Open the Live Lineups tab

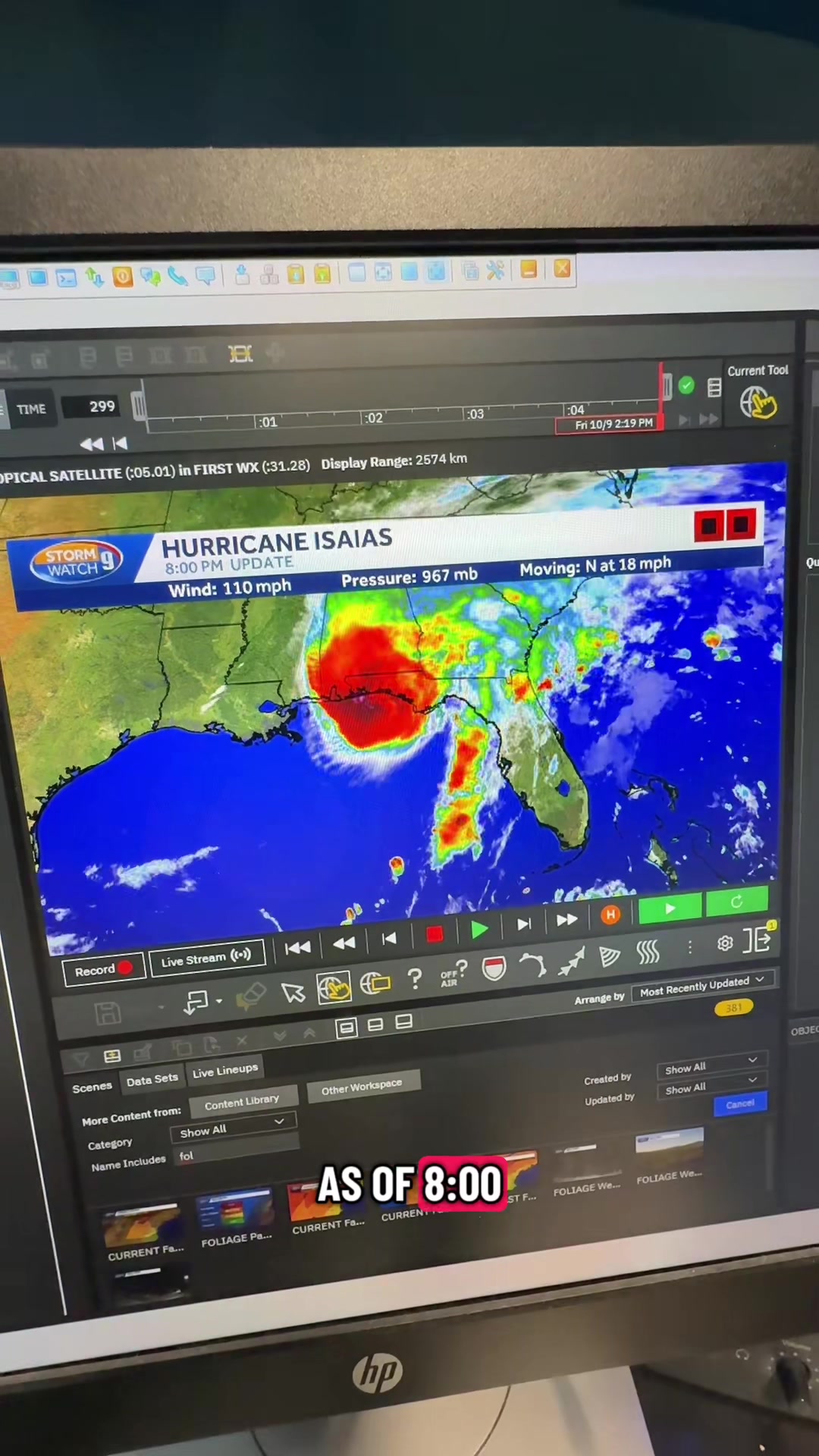(x=225, y=1072)
